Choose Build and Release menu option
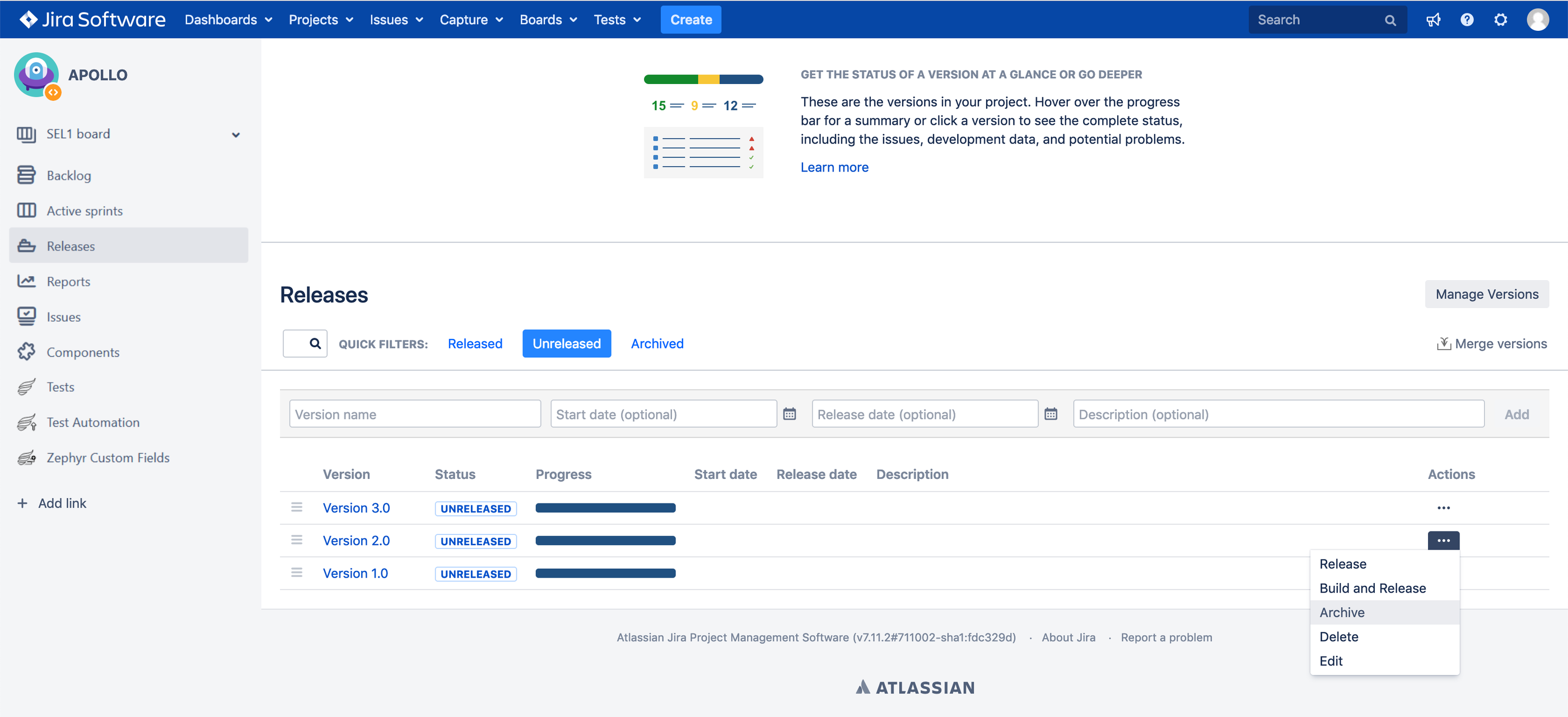Viewport: 1568px width, 717px height. click(x=1372, y=588)
